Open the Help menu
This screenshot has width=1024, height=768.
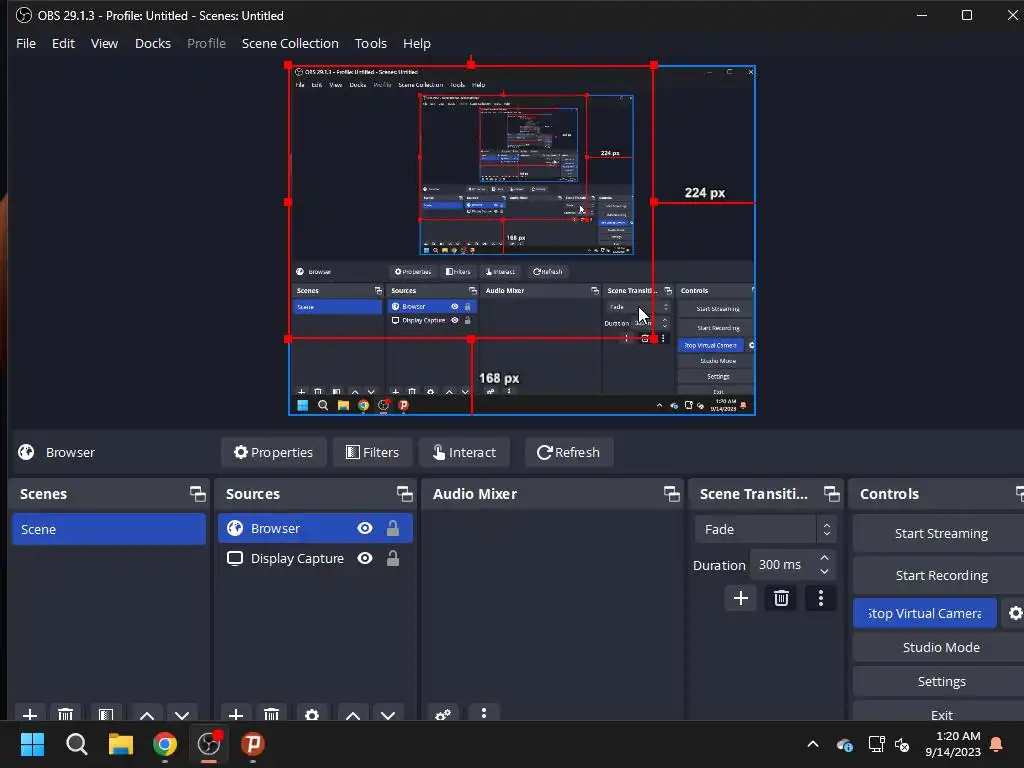tap(417, 43)
